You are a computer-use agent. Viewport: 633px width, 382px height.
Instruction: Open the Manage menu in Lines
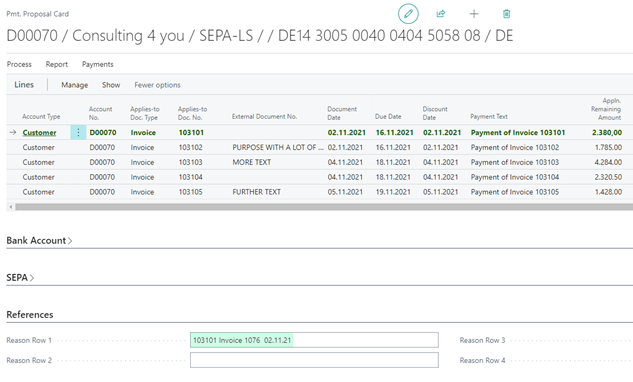click(x=75, y=85)
